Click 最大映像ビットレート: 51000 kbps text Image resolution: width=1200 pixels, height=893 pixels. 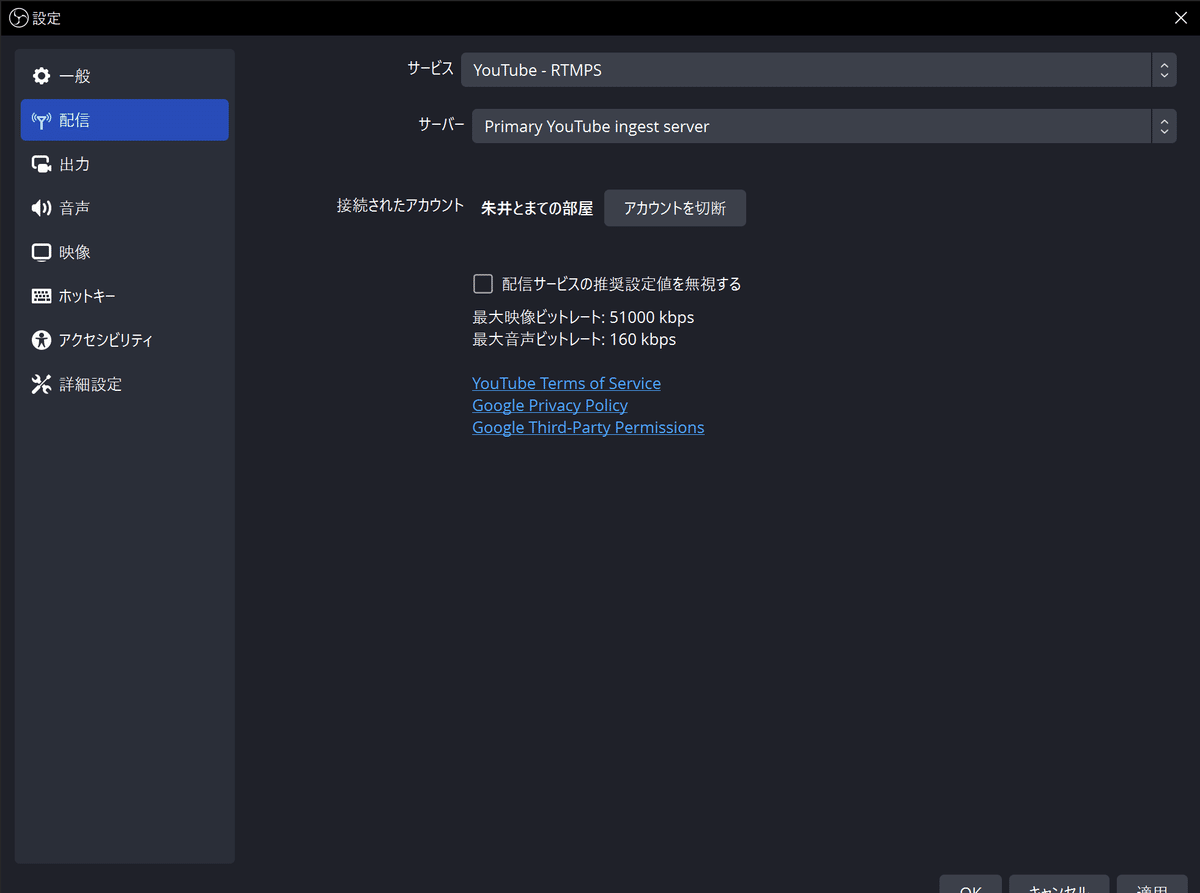583,317
